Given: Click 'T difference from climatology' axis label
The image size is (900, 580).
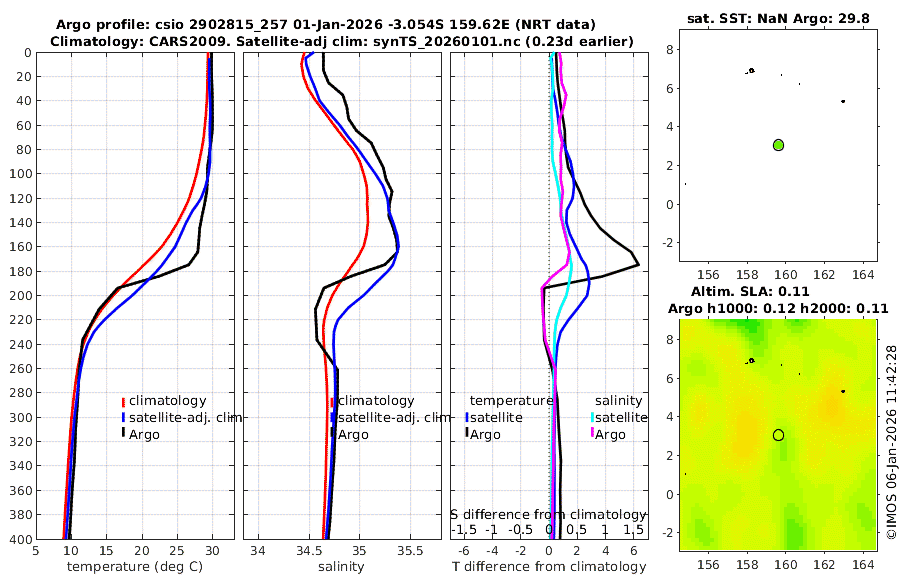Looking at the screenshot, I should click(x=549, y=567).
